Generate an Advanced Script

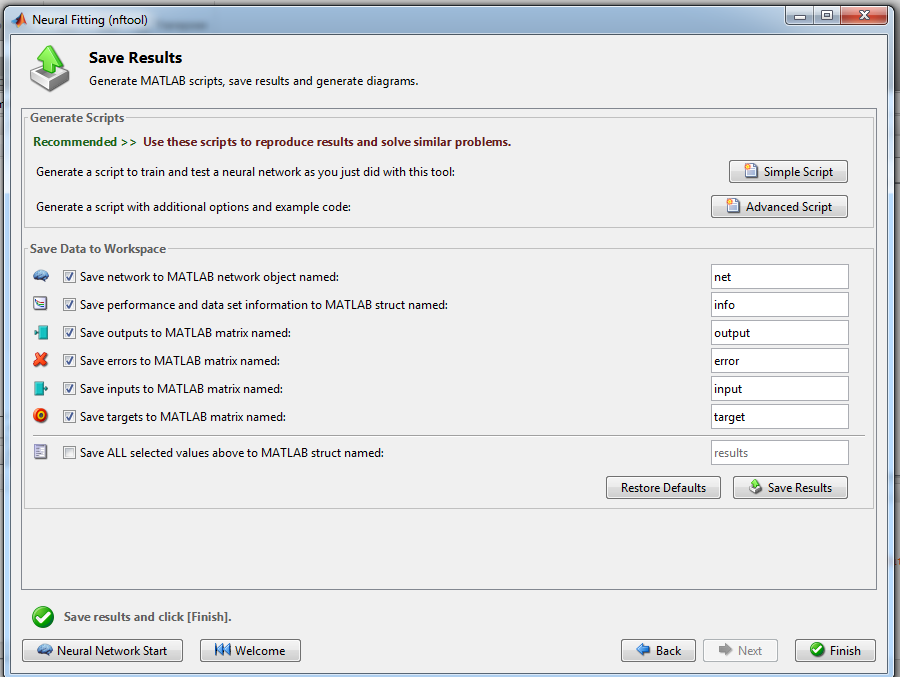coord(779,207)
